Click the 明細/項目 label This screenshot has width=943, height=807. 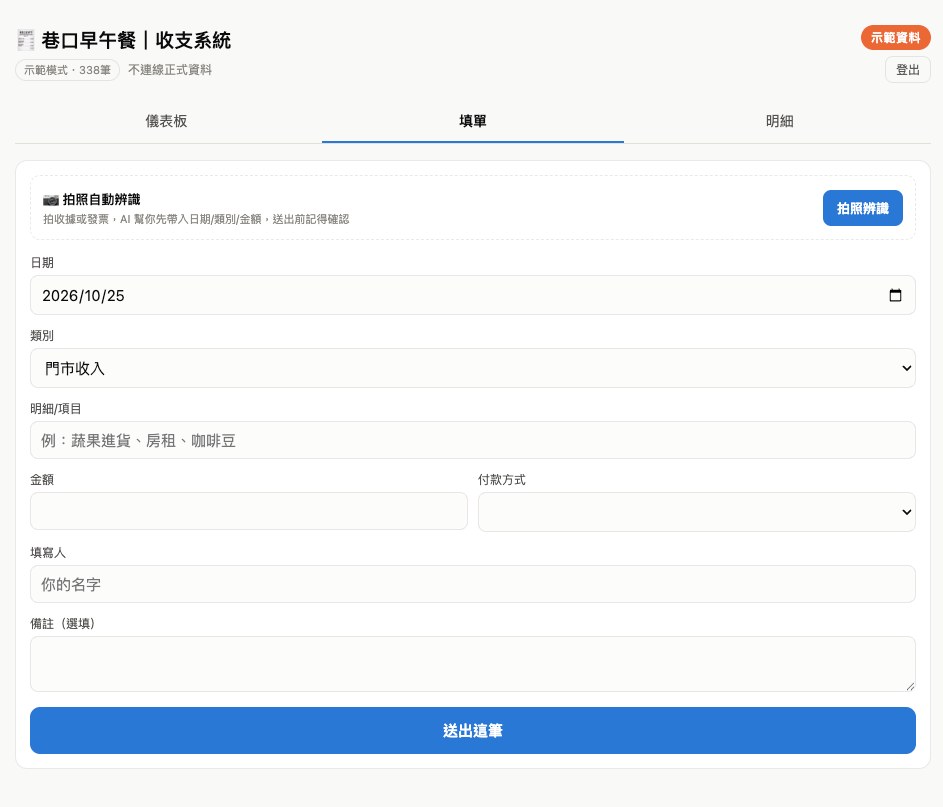click(x=55, y=409)
